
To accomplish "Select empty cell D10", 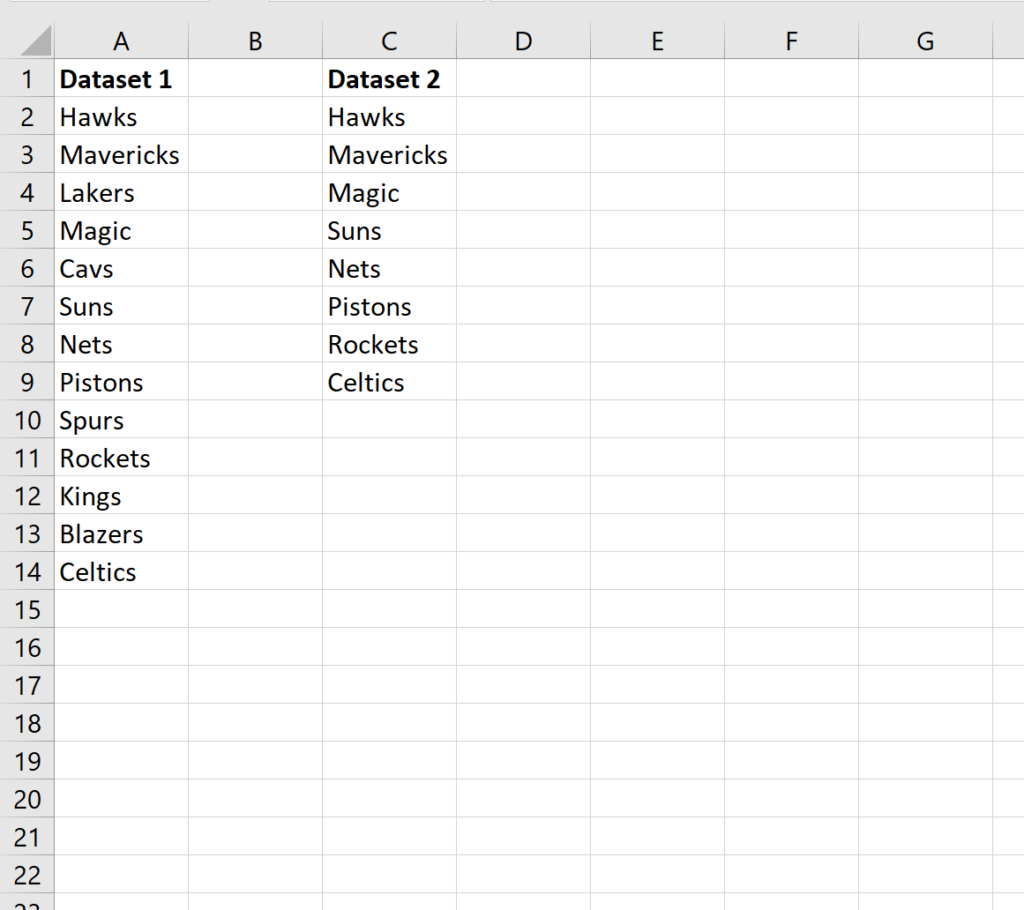I will (x=523, y=421).
